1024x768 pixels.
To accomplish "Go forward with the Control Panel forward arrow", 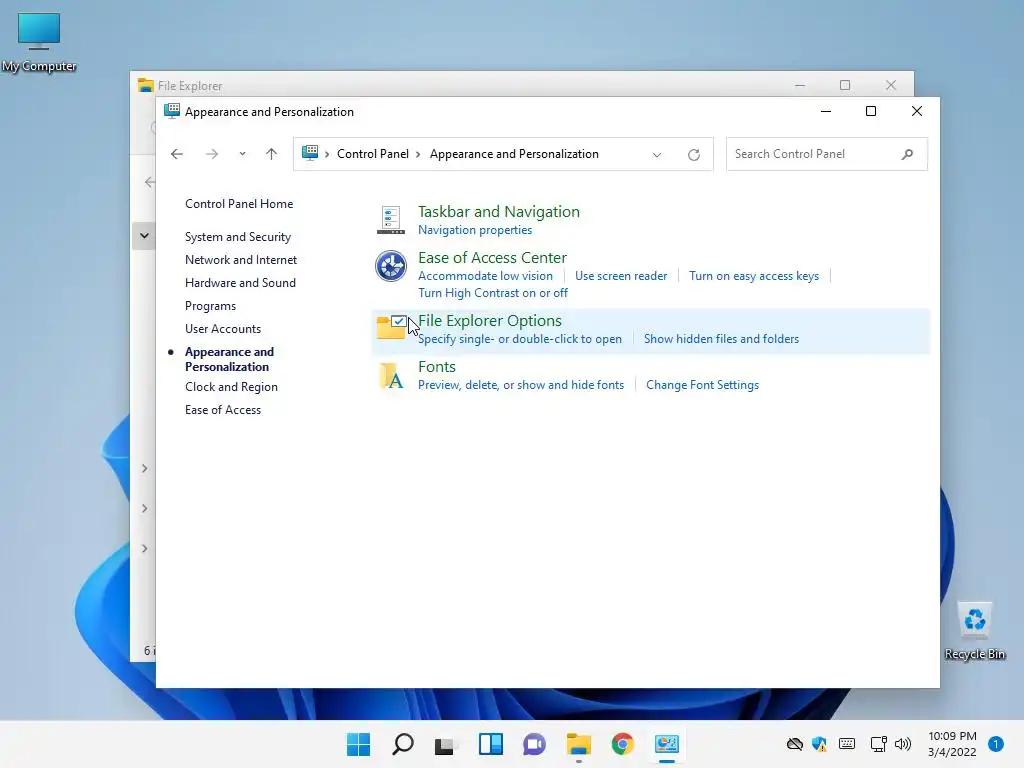I will coord(212,154).
